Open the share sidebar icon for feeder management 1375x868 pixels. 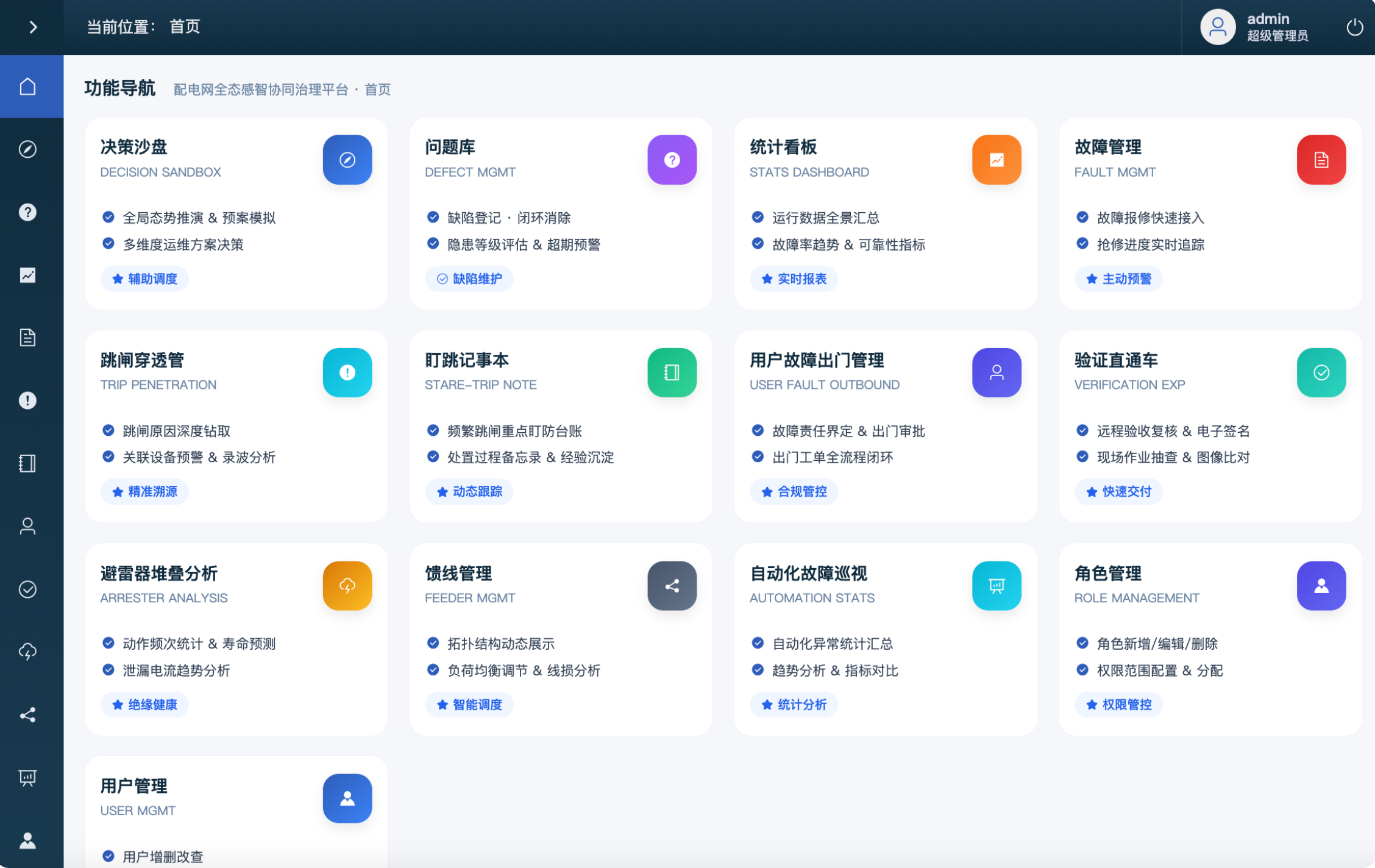click(x=27, y=715)
